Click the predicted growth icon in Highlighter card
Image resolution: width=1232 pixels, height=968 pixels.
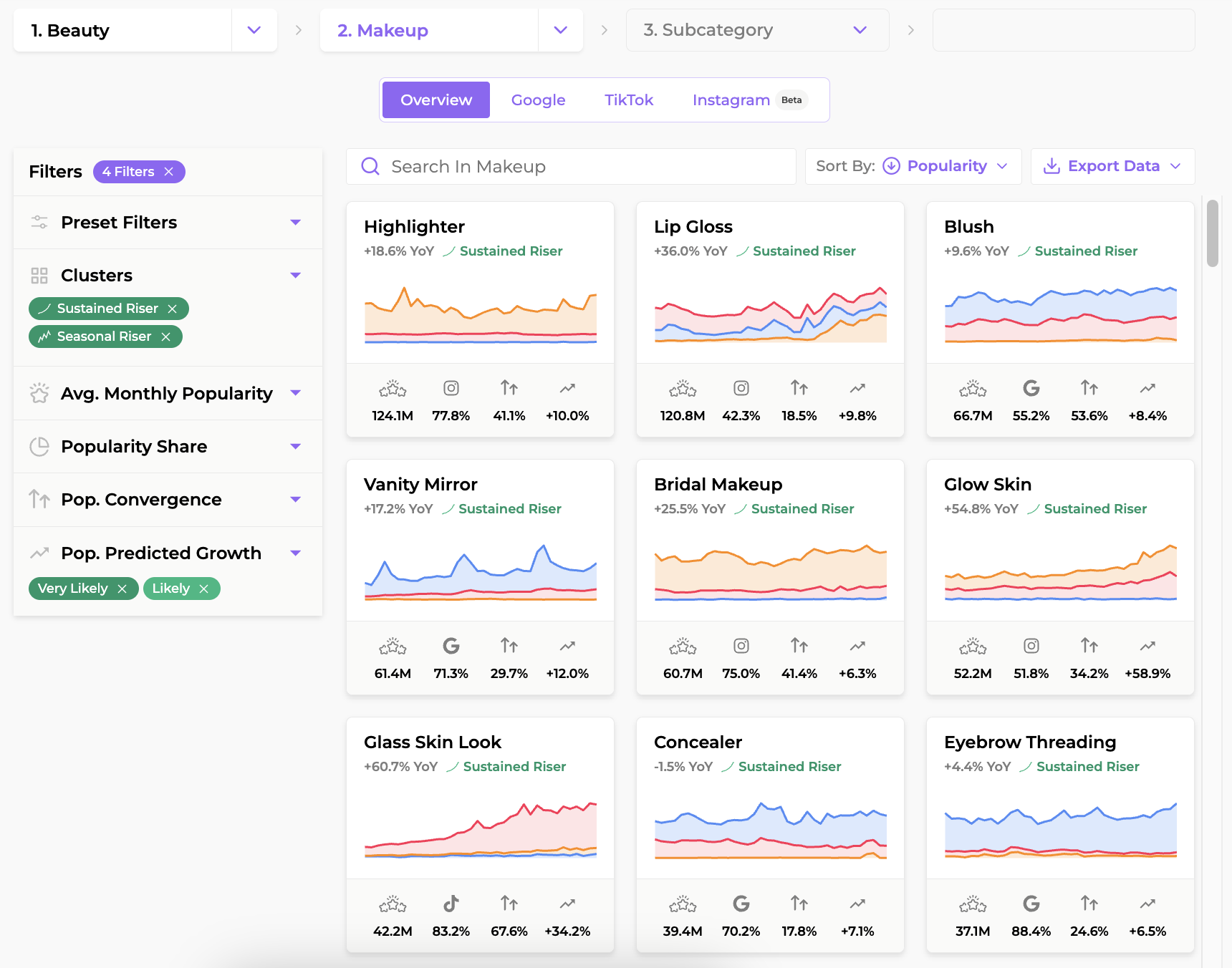point(567,388)
